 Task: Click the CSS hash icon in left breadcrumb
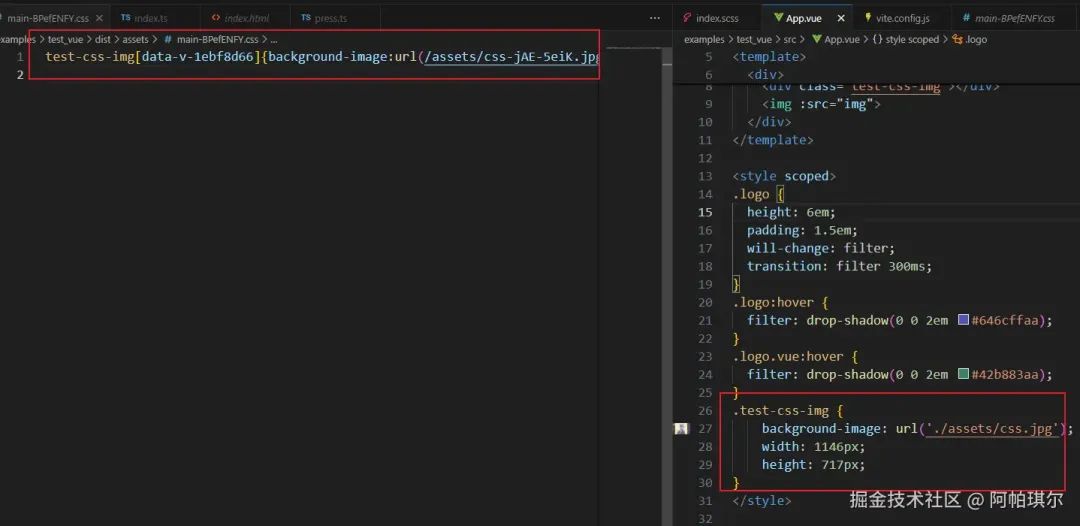coord(168,40)
